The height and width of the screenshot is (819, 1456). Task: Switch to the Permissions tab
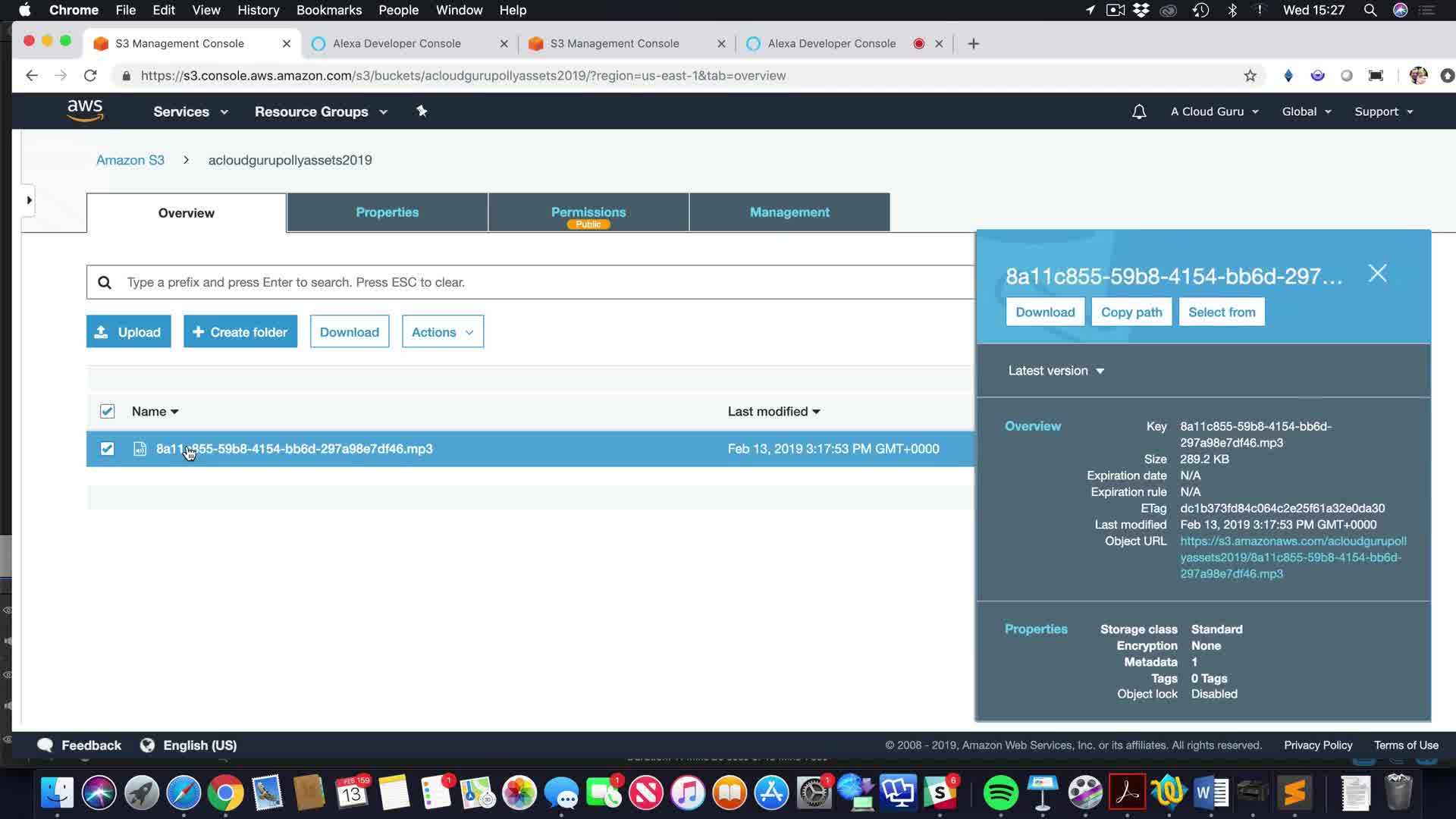tap(588, 212)
